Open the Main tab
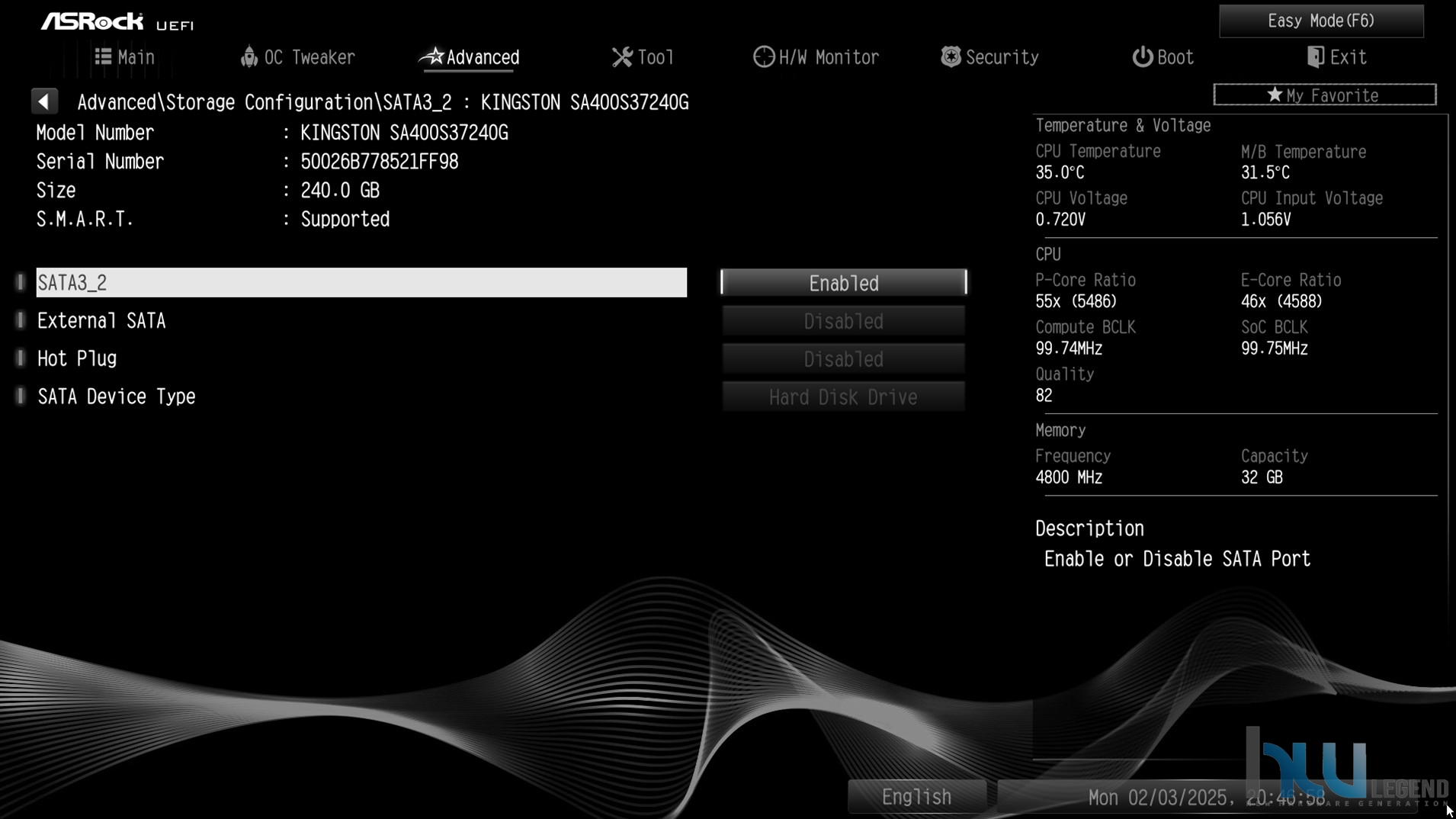This screenshot has height=819, width=1456. pos(125,57)
